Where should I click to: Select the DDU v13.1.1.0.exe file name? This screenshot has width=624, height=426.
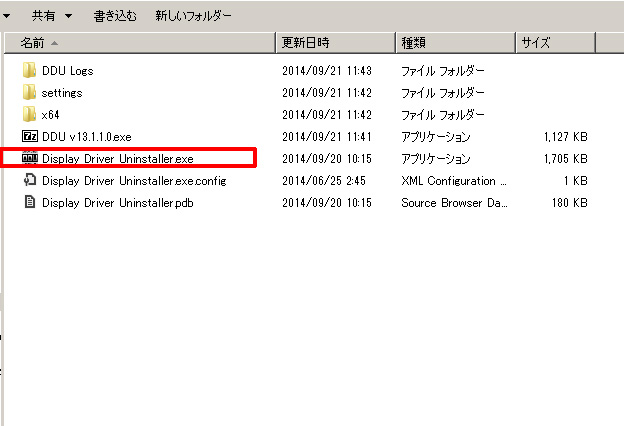click(x=87, y=137)
